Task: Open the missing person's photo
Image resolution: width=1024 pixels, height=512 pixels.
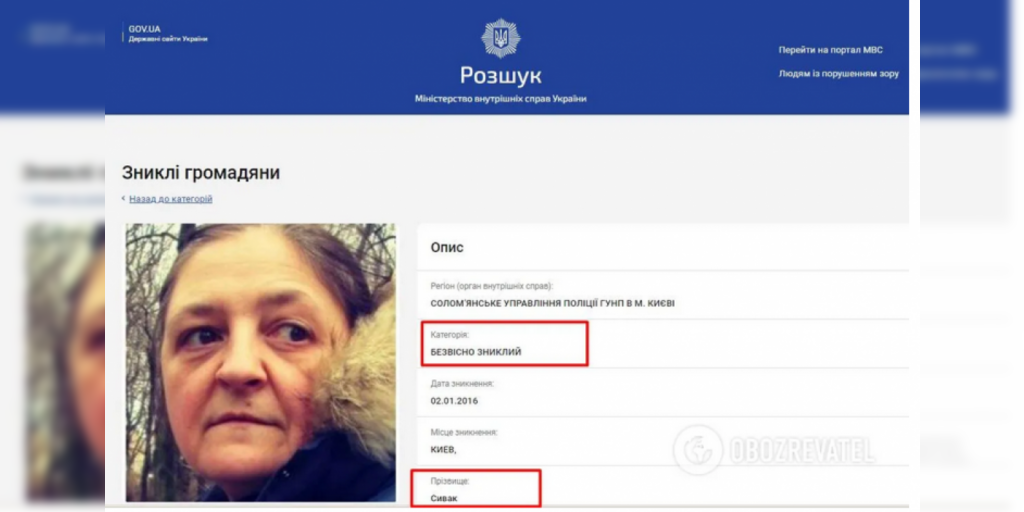Action: (x=261, y=362)
